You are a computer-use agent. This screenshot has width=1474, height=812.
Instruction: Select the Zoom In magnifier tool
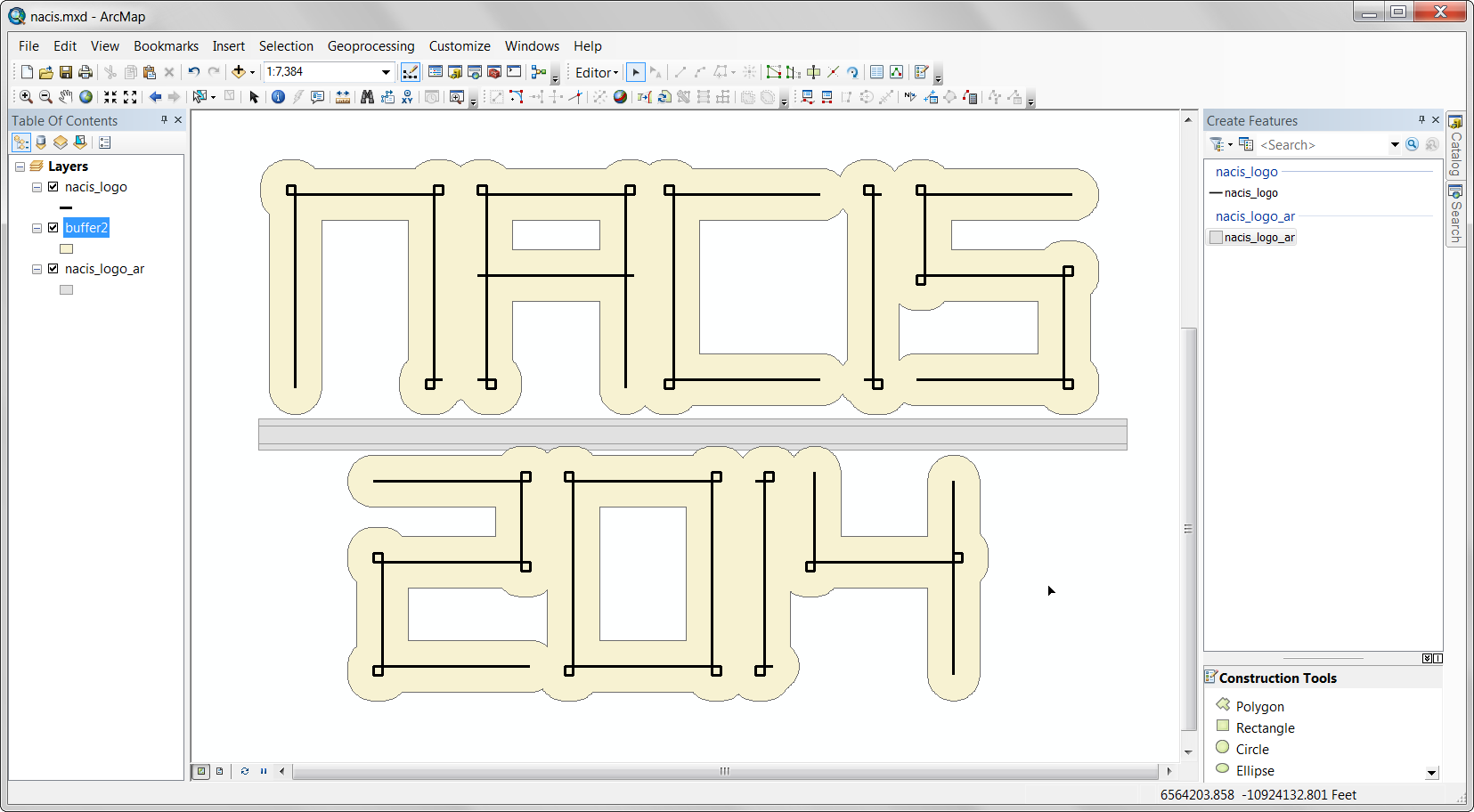coord(27,97)
